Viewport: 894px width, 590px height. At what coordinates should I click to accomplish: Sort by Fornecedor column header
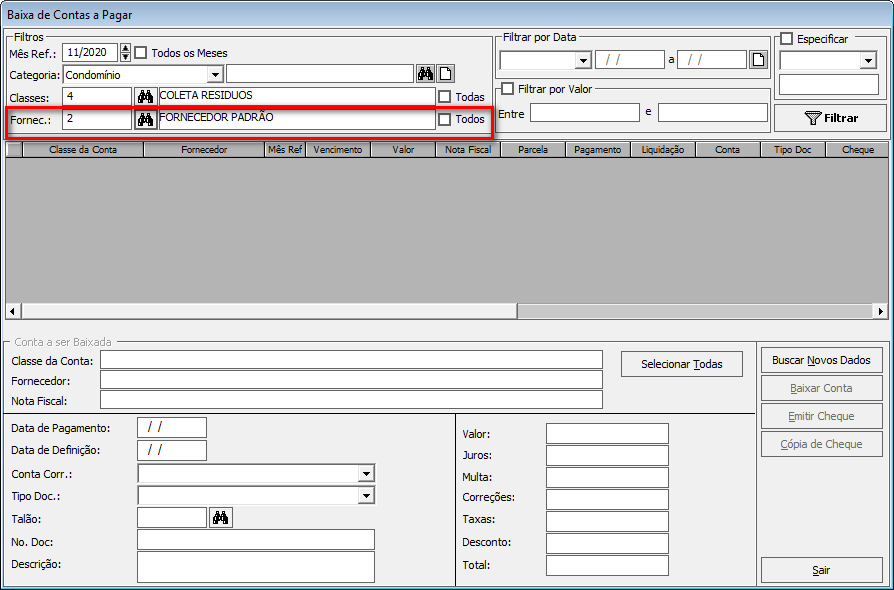(x=205, y=149)
